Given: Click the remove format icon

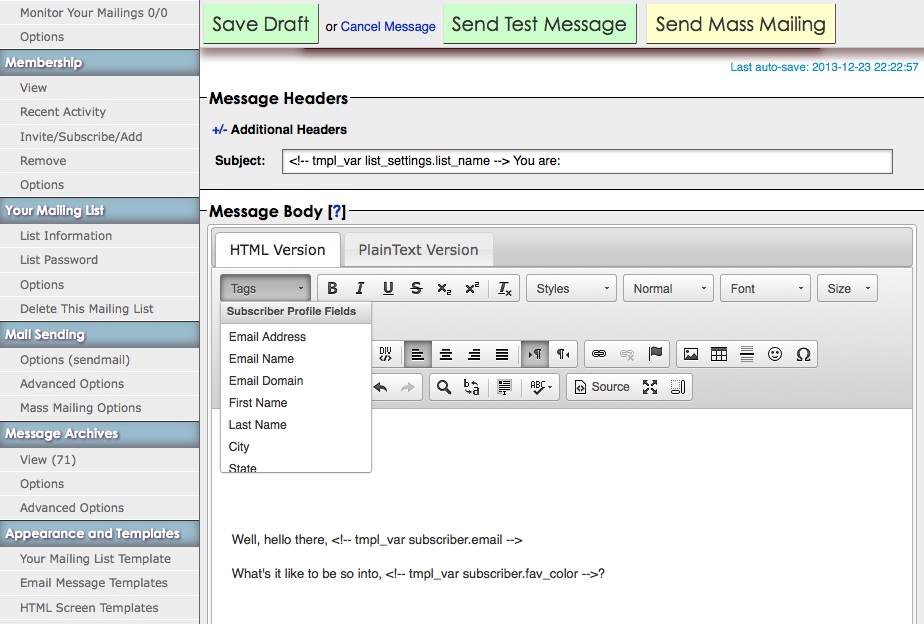Looking at the screenshot, I should click(x=505, y=288).
